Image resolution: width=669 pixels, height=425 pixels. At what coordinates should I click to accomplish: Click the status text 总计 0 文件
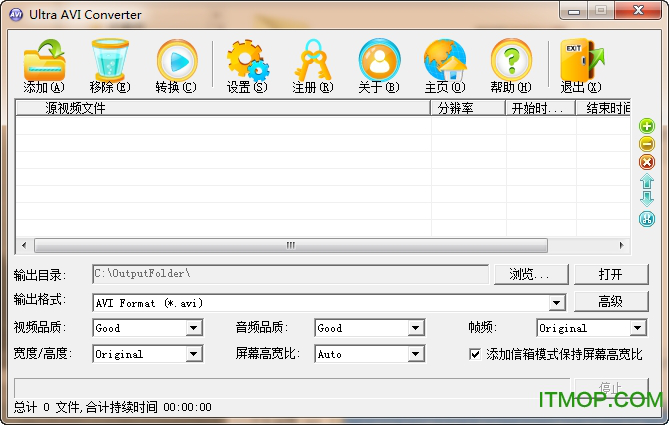47,407
